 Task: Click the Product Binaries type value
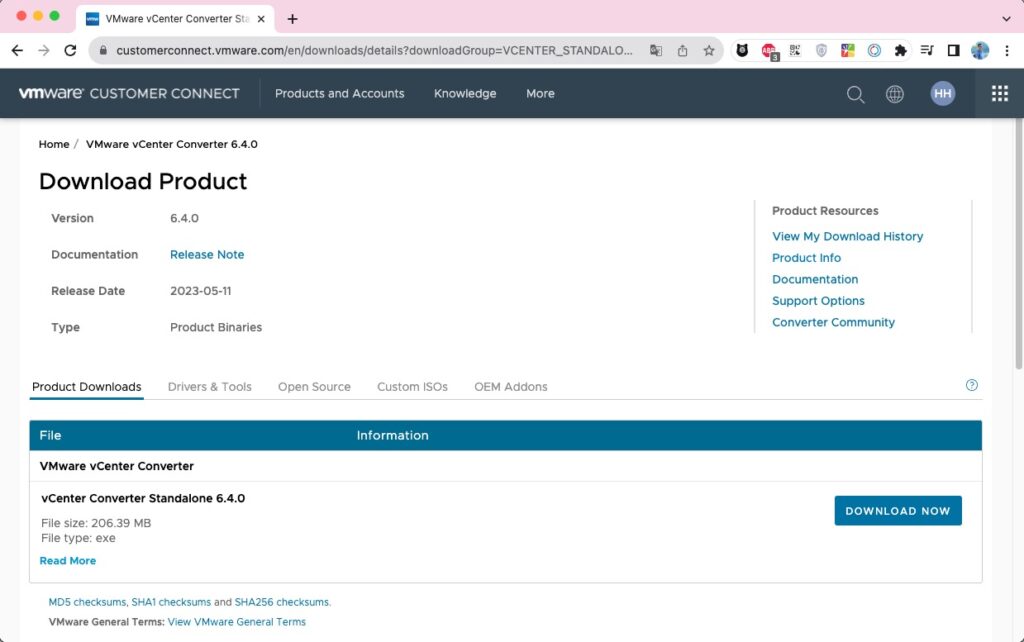(216, 328)
